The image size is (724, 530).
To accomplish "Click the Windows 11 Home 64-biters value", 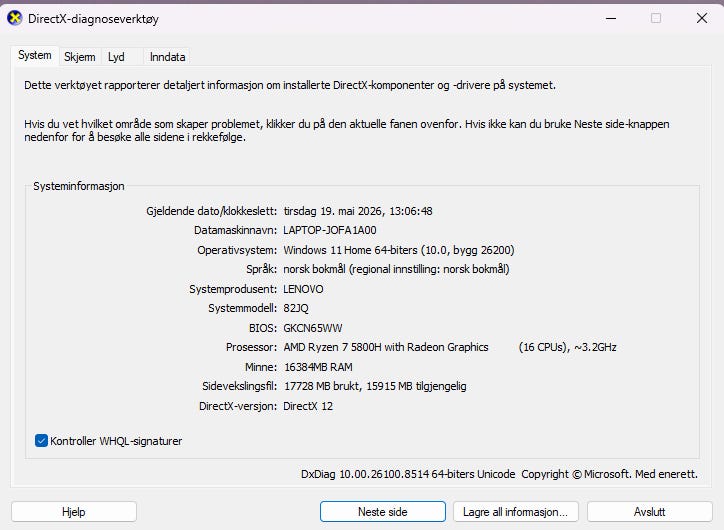I will click(x=399, y=250).
